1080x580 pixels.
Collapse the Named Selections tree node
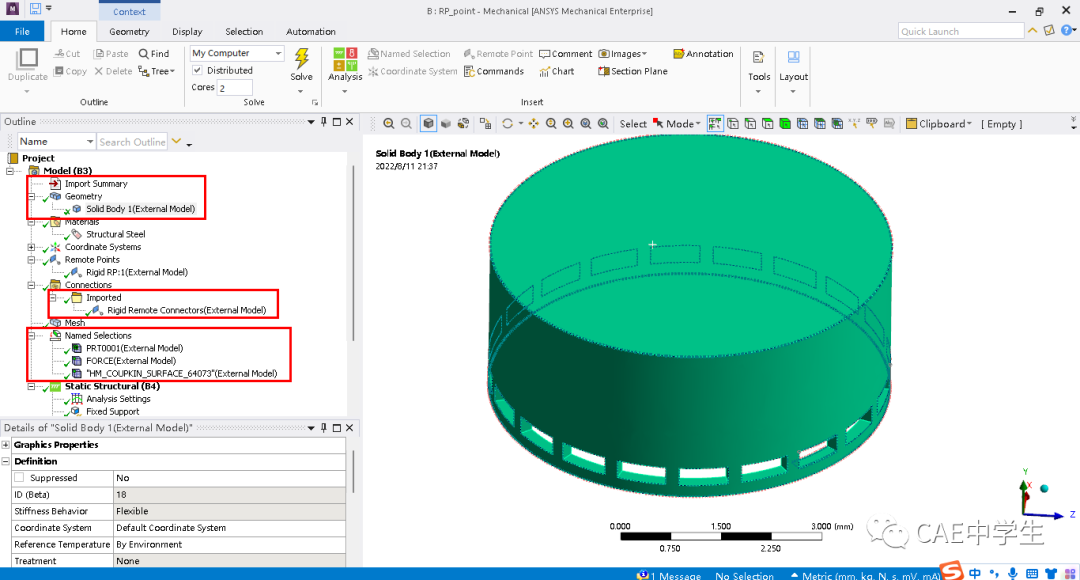point(32,335)
